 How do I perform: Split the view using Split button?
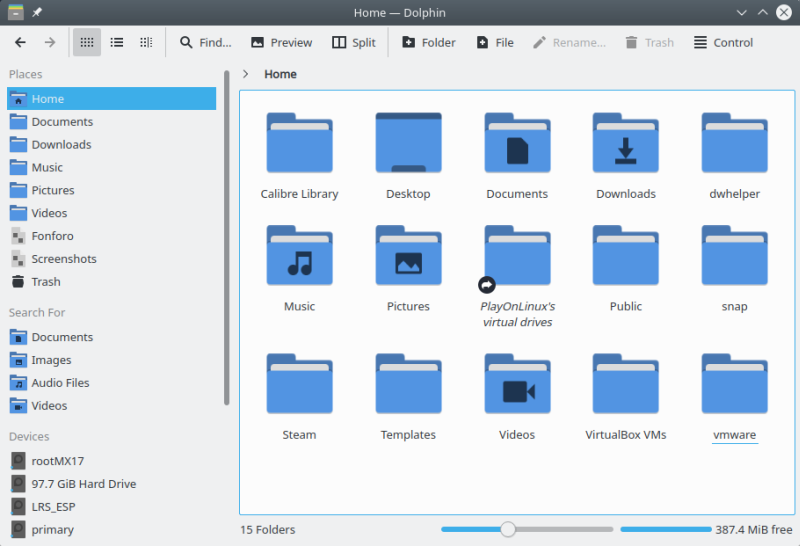tap(354, 43)
